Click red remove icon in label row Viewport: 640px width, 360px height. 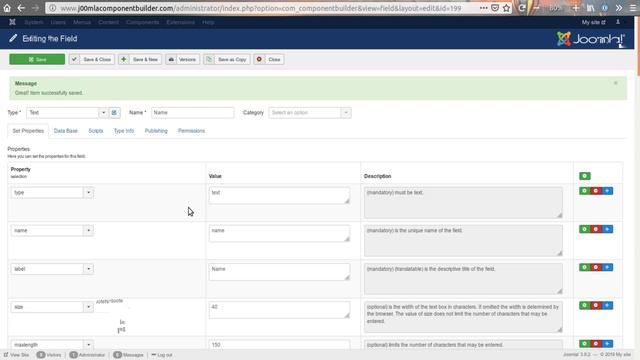click(x=596, y=267)
